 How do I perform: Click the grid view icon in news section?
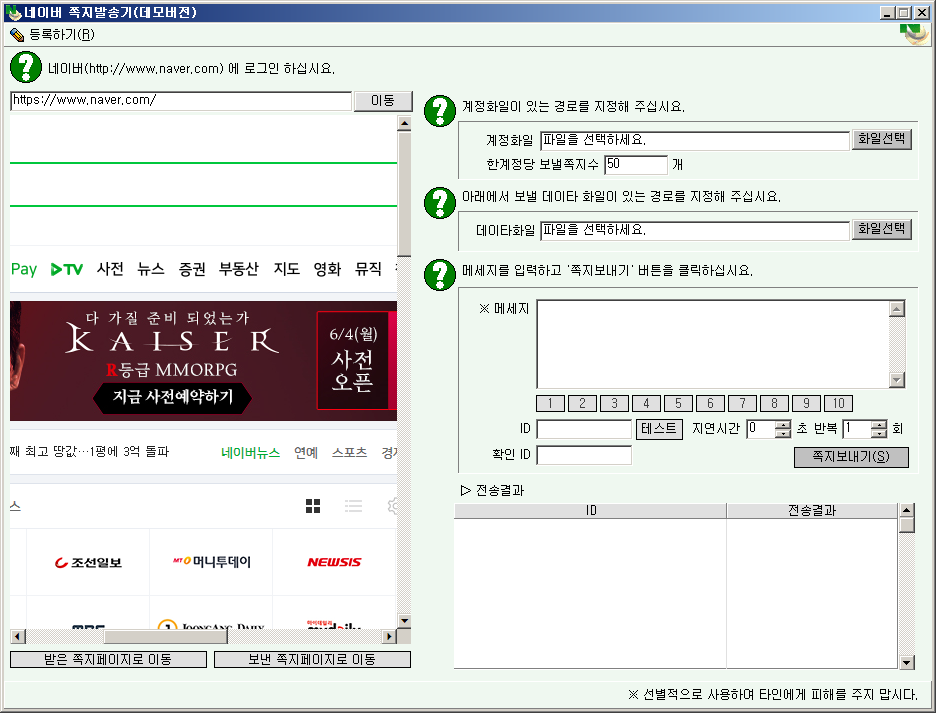coord(313,506)
